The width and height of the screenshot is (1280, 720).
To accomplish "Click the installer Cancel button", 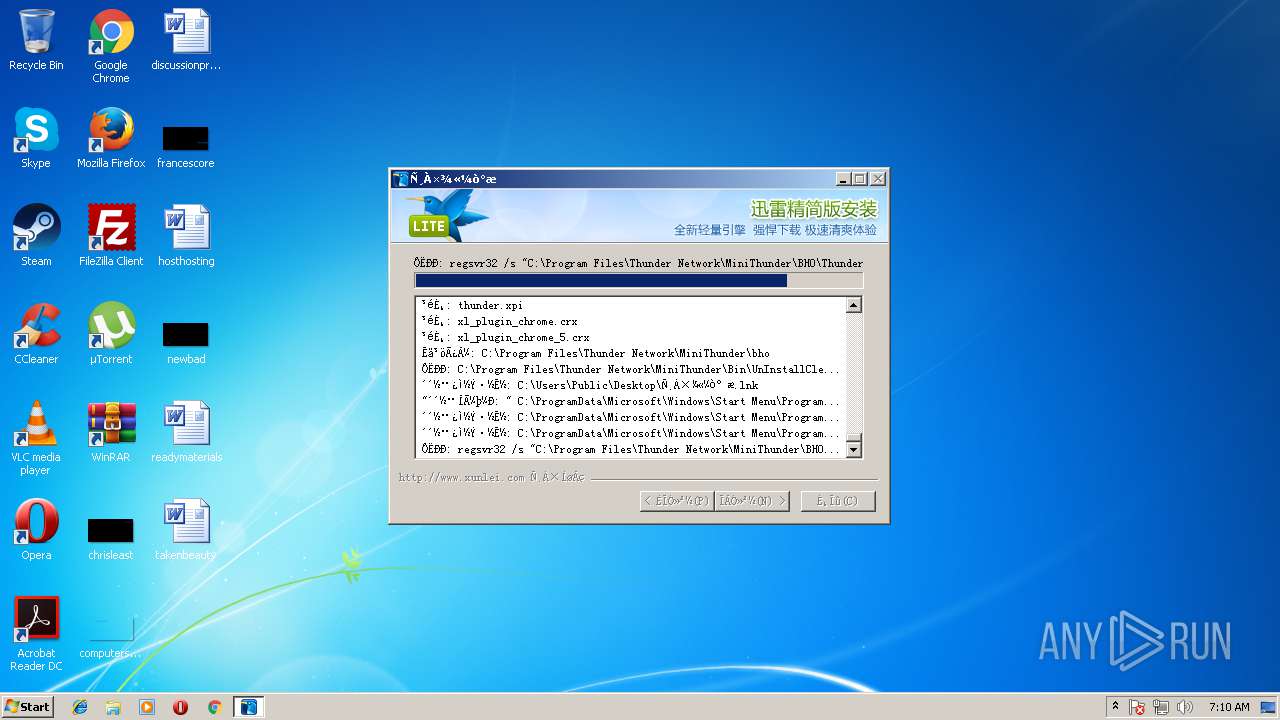I will tap(838, 501).
